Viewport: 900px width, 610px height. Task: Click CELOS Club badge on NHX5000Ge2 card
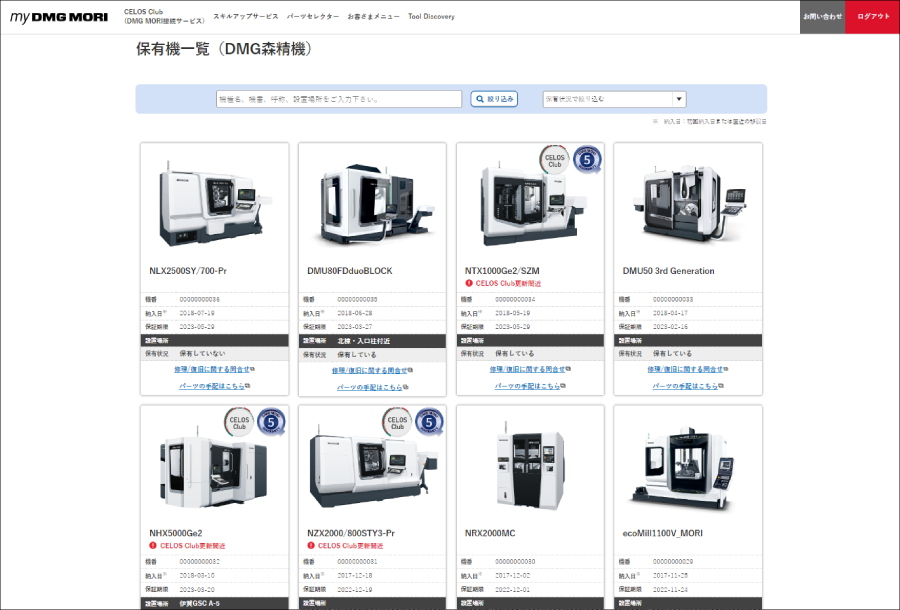(239, 422)
